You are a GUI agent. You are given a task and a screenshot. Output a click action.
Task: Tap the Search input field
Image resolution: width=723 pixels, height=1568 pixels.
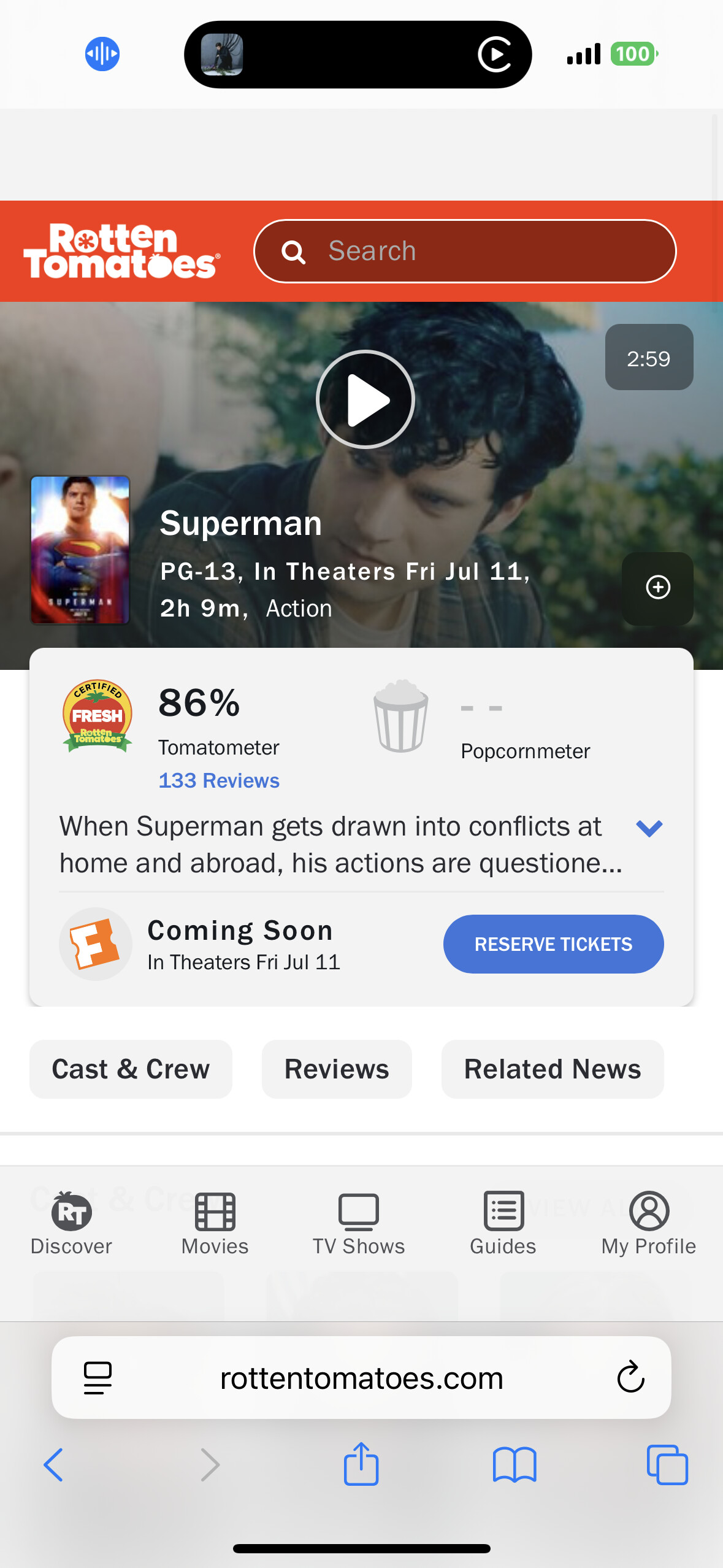[465, 251]
